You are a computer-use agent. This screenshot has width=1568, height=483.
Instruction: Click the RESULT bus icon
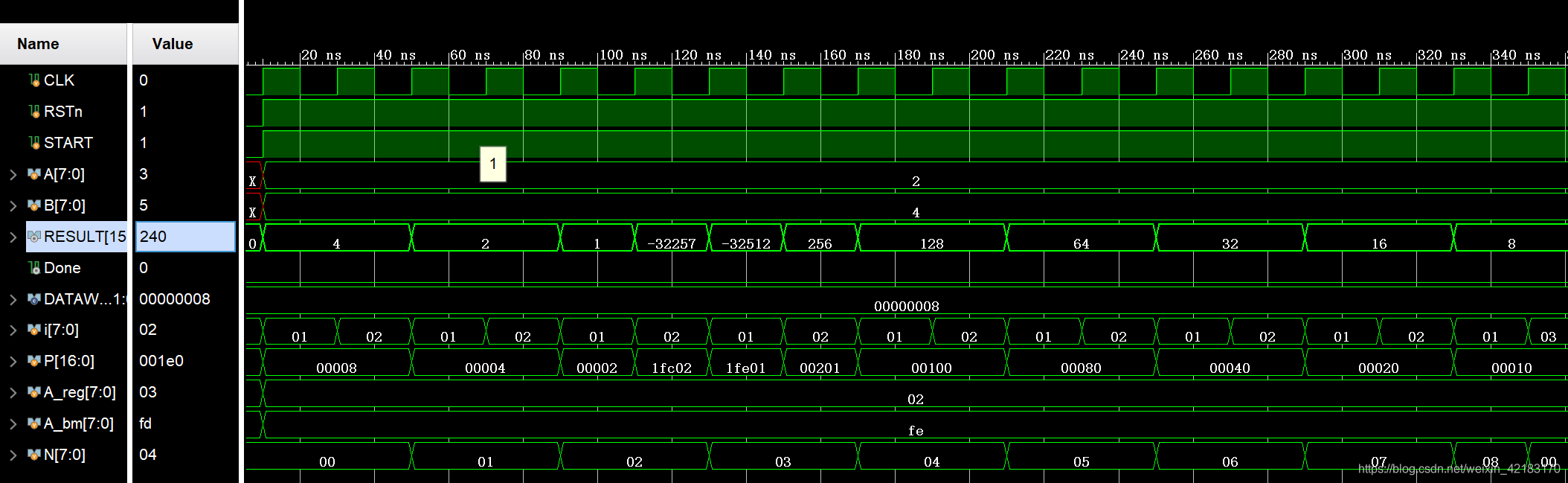pos(34,237)
